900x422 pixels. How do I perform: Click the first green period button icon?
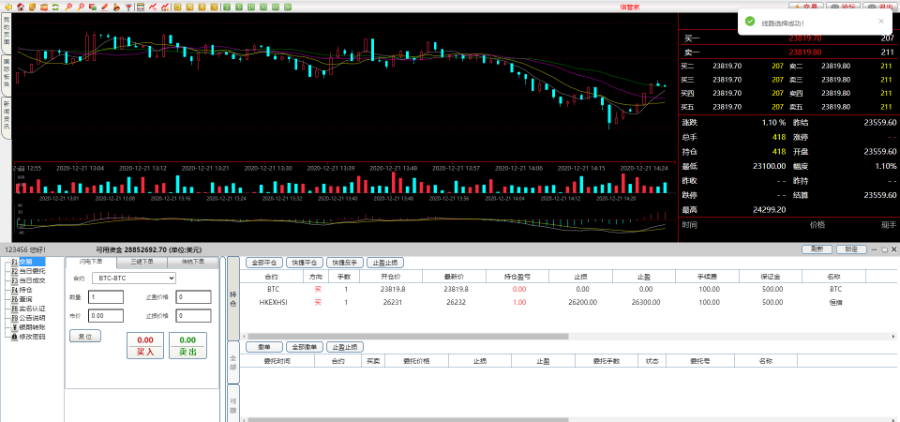pos(227,7)
